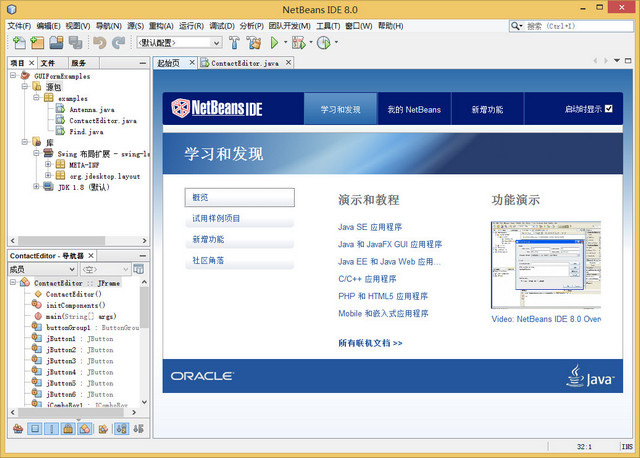640x458 pixels.
Task: Open the Refactor (重构) menu
Action: (x=161, y=25)
